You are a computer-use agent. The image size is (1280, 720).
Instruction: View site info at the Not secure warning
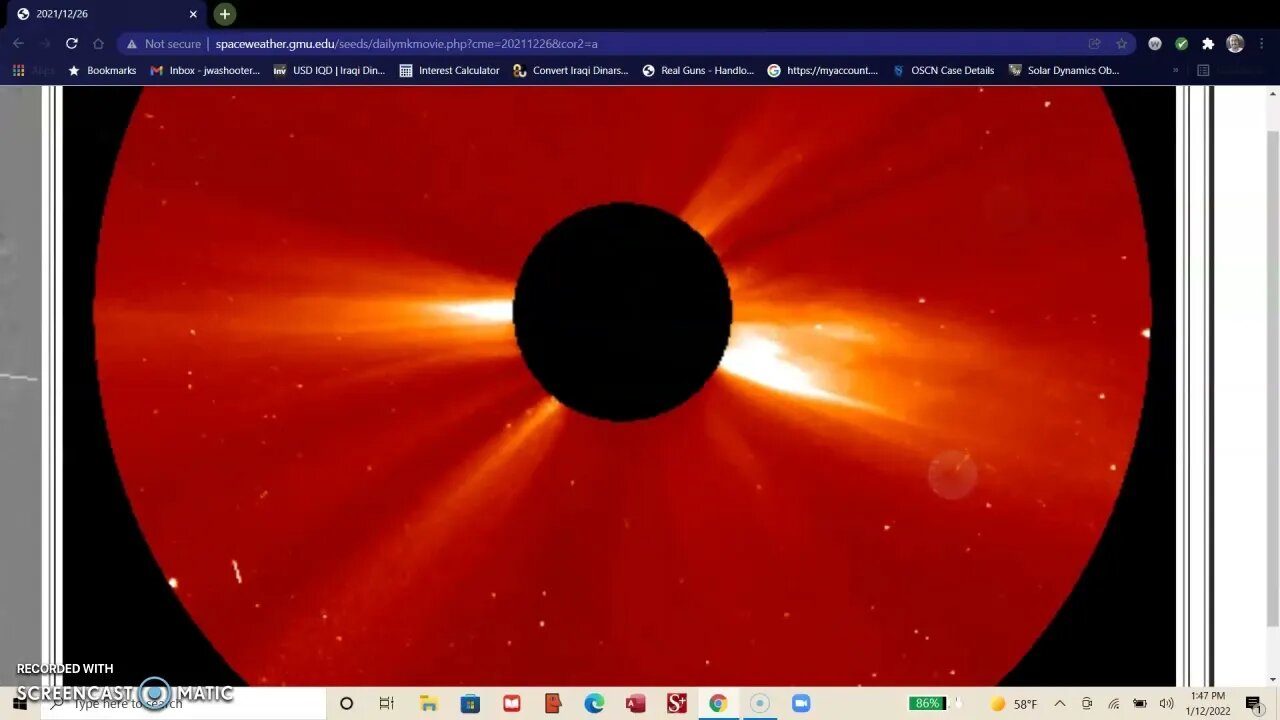(x=163, y=44)
